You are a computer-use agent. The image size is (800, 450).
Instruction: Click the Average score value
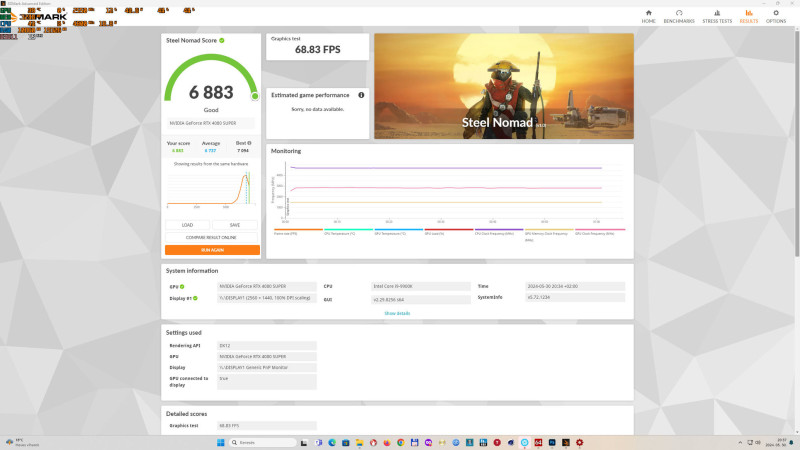tap(210, 151)
